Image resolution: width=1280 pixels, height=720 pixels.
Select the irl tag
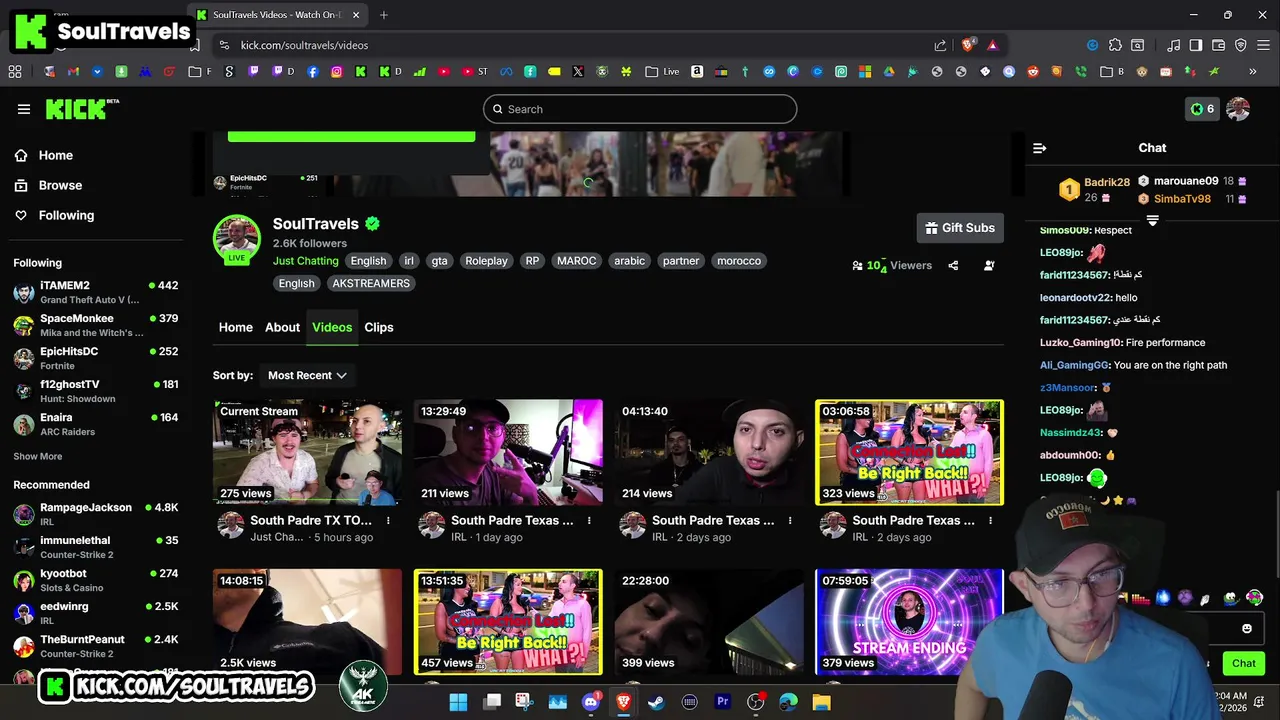tap(408, 261)
